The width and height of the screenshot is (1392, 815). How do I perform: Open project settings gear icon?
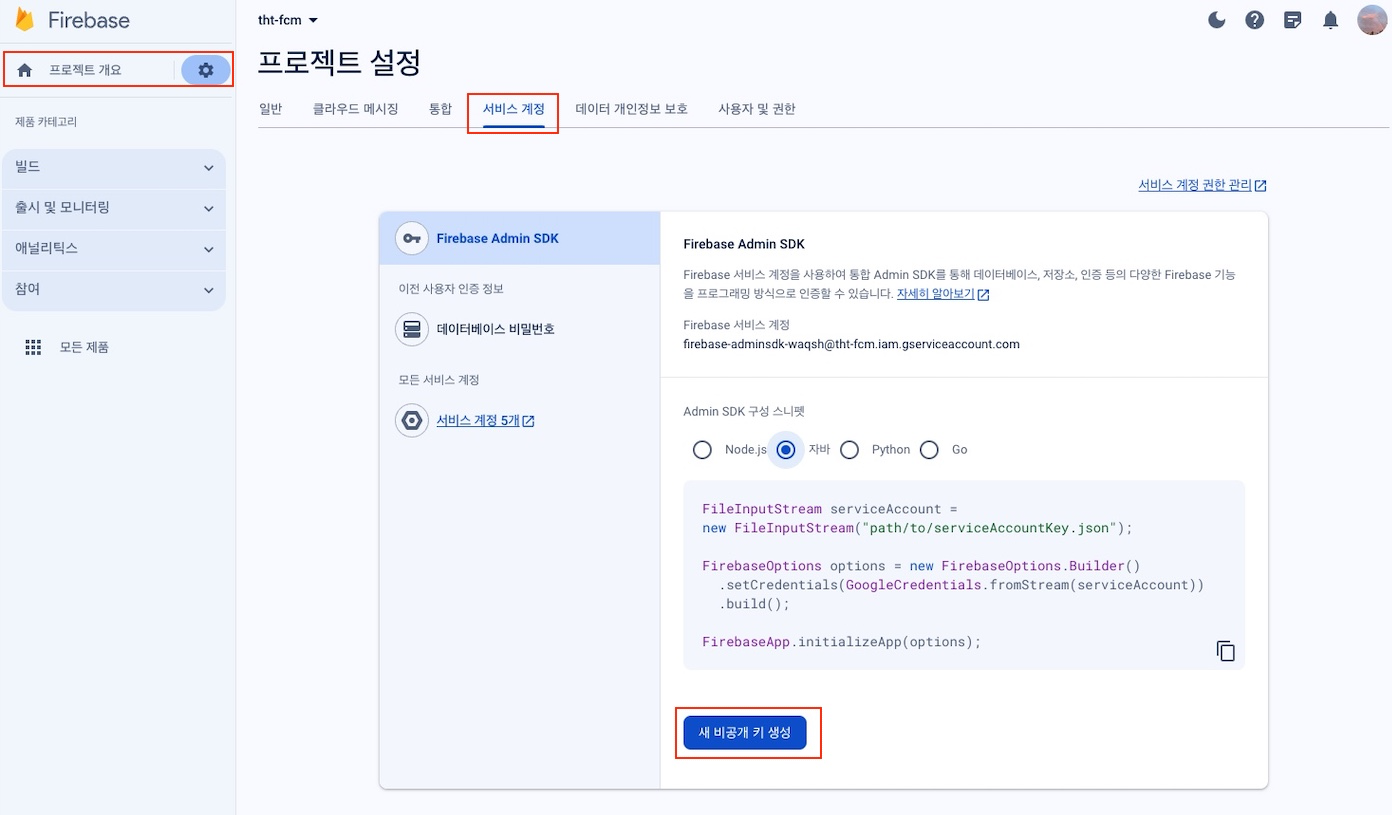[x=206, y=70]
